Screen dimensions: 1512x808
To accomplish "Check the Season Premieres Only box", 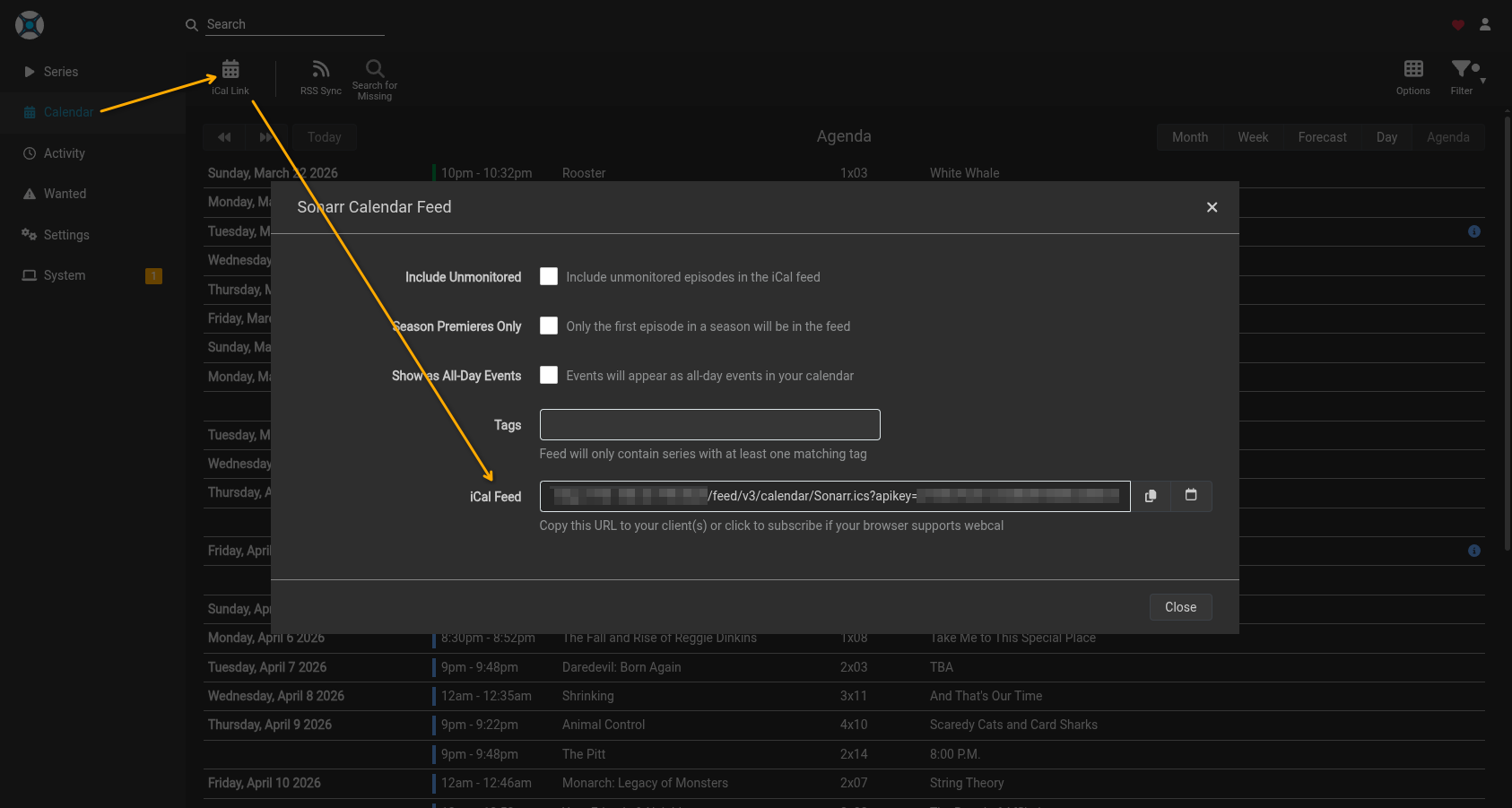I will coord(549,326).
